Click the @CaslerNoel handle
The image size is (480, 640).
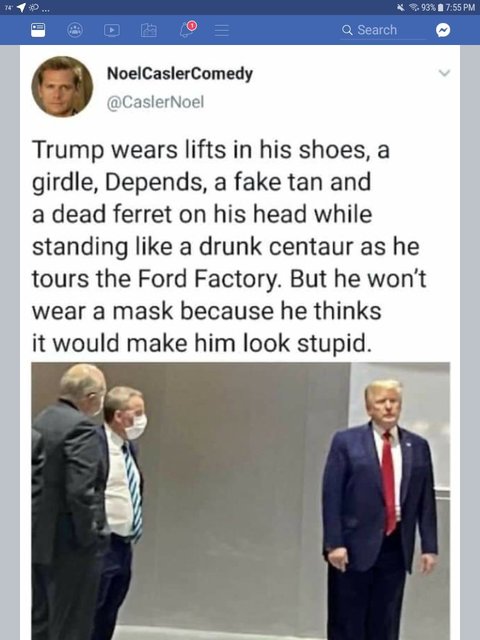pos(155,102)
